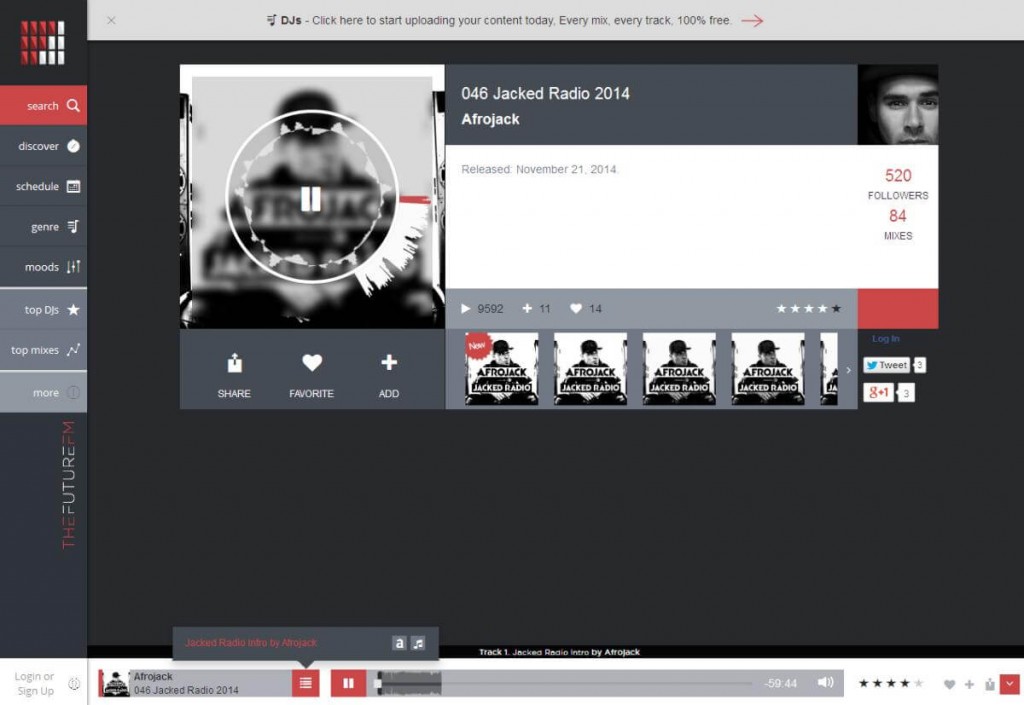Screen dimensions: 1024x705
Task: Click the moods sliders icon
Action: [x=73, y=267]
